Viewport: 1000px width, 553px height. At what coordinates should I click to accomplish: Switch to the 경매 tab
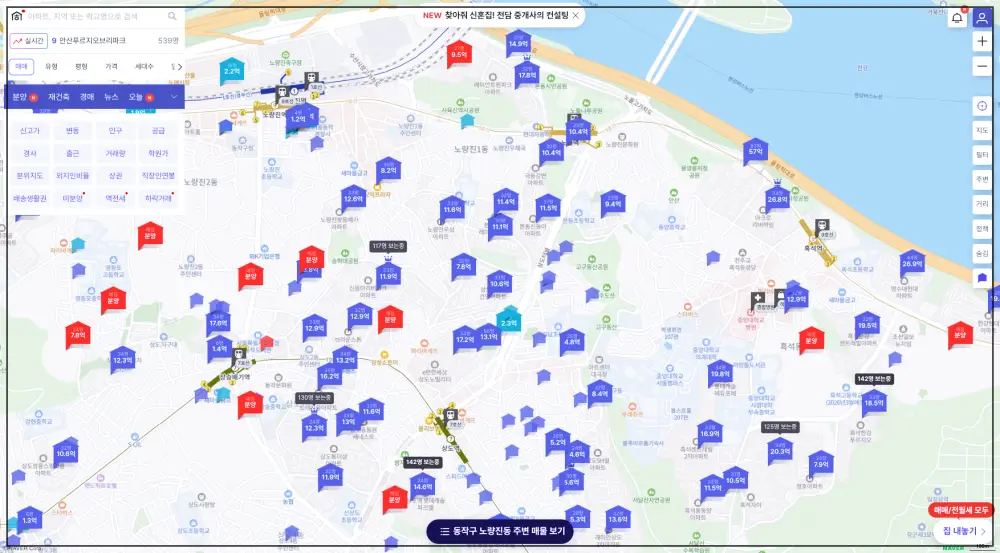87,97
